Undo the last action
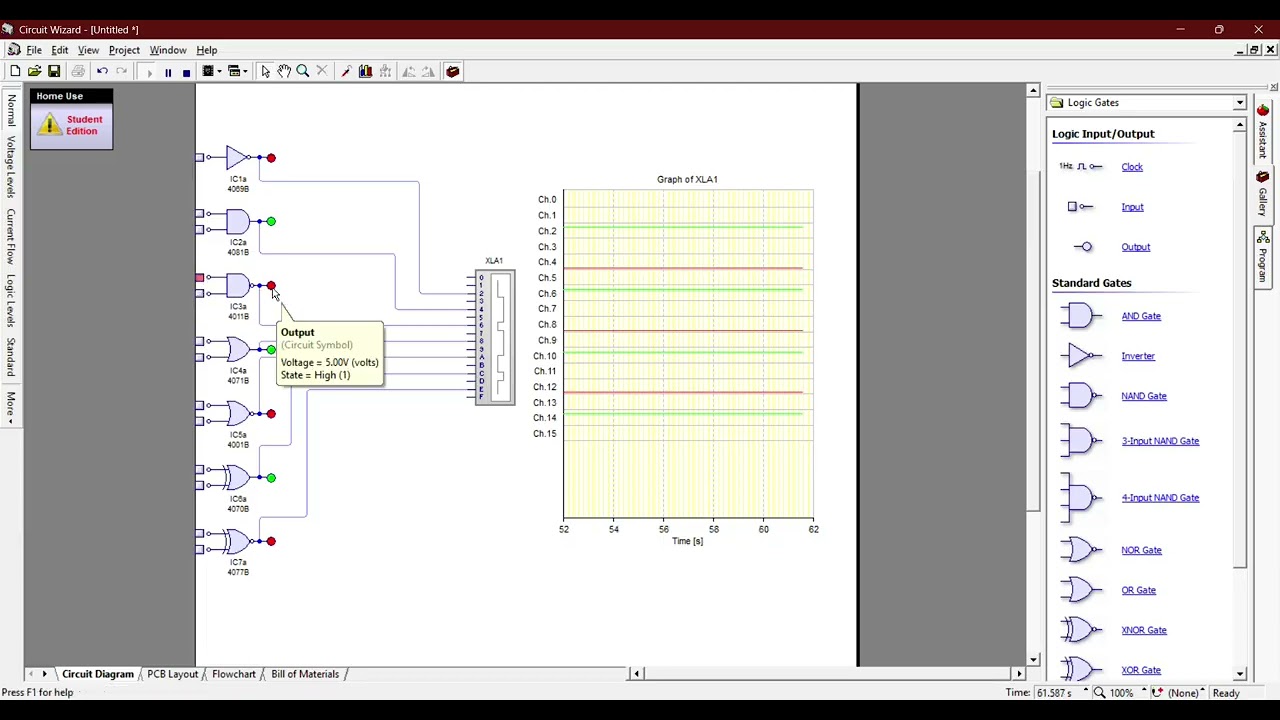 [x=102, y=71]
